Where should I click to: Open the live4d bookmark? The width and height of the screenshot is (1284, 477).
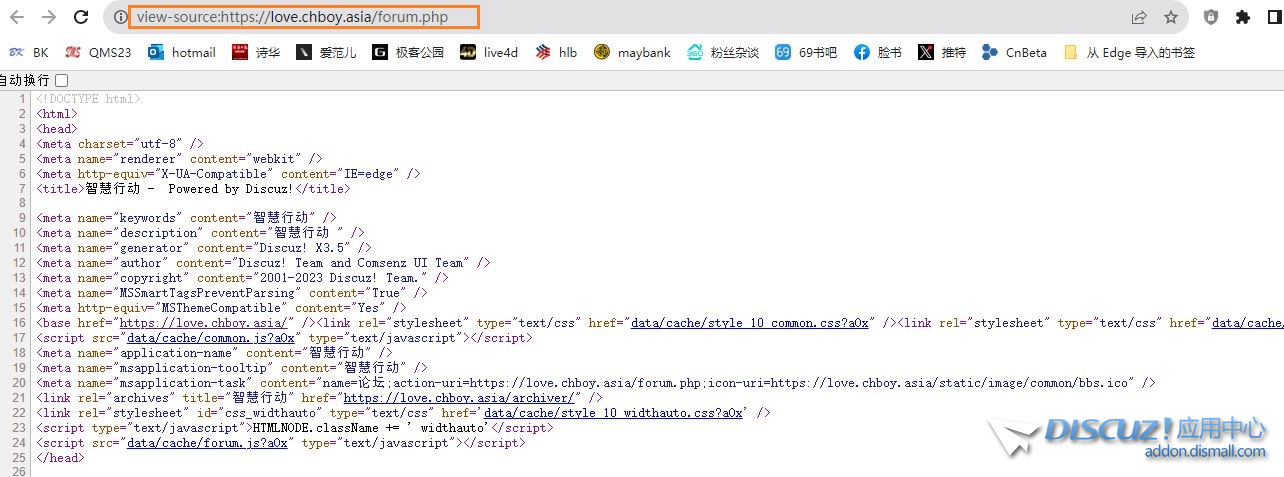[x=489, y=52]
